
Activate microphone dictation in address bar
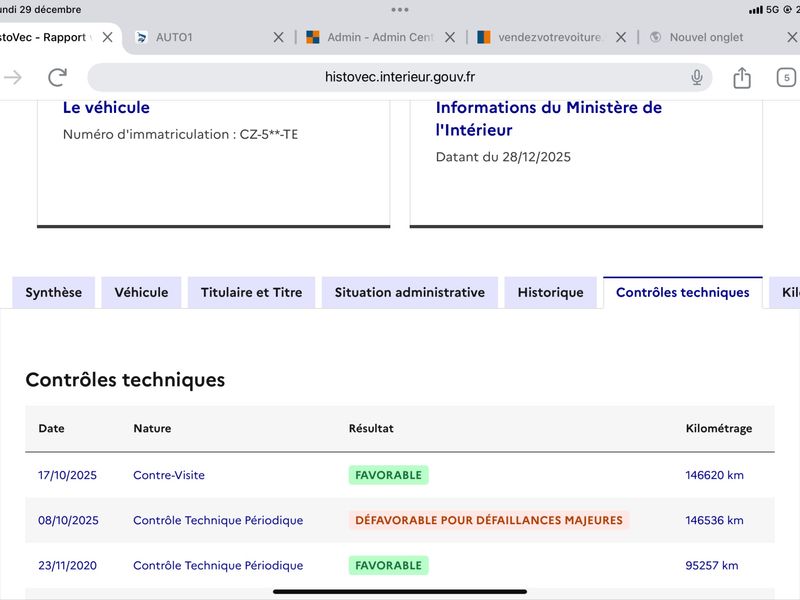[697, 77]
